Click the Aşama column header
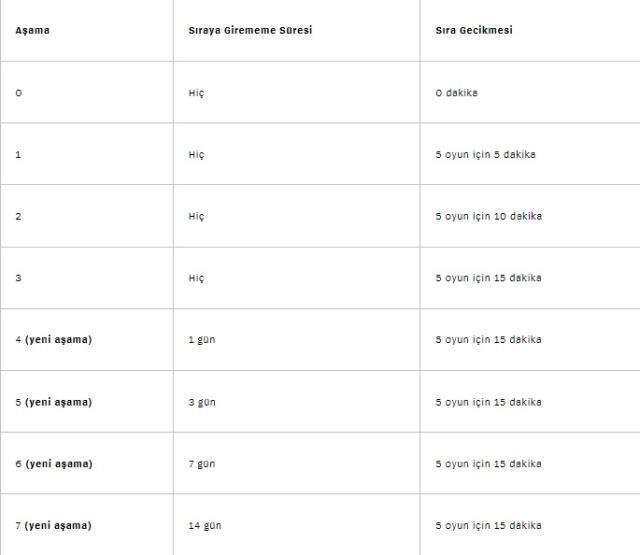Image resolution: width=640 pixels, height=555 pixels. [x=32, y=30]
